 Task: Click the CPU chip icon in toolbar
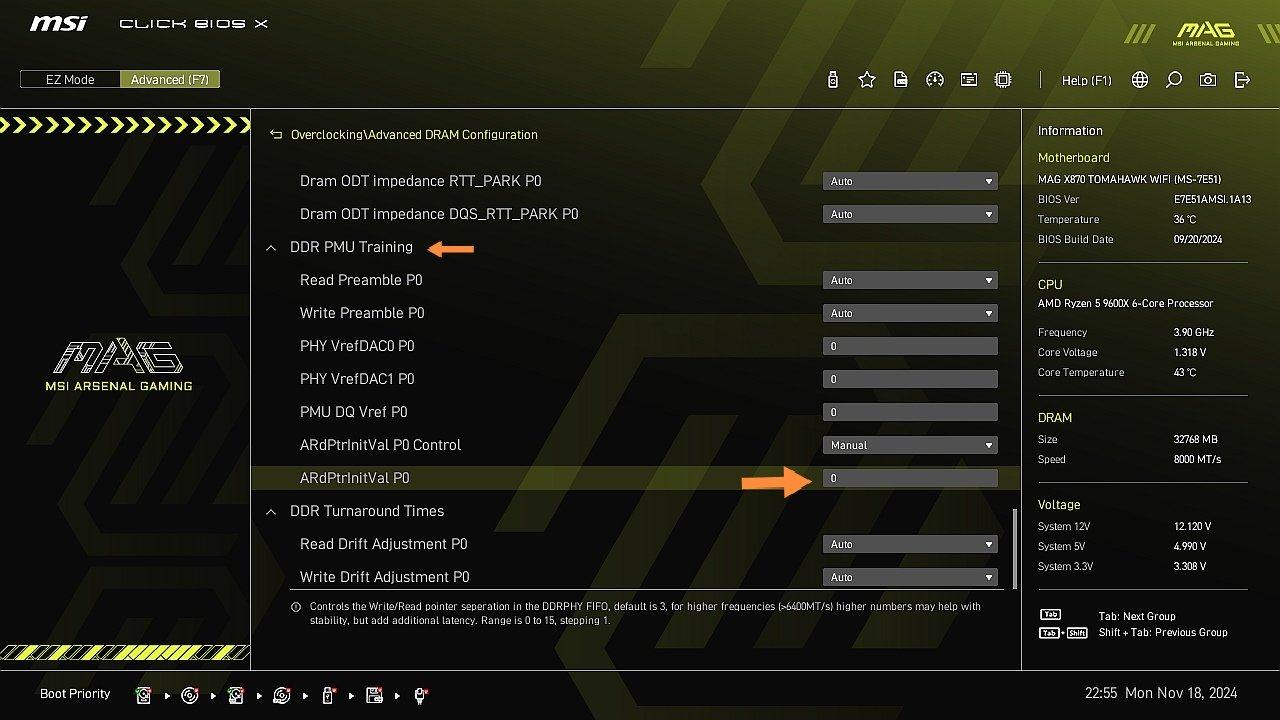pos(1003,80)
